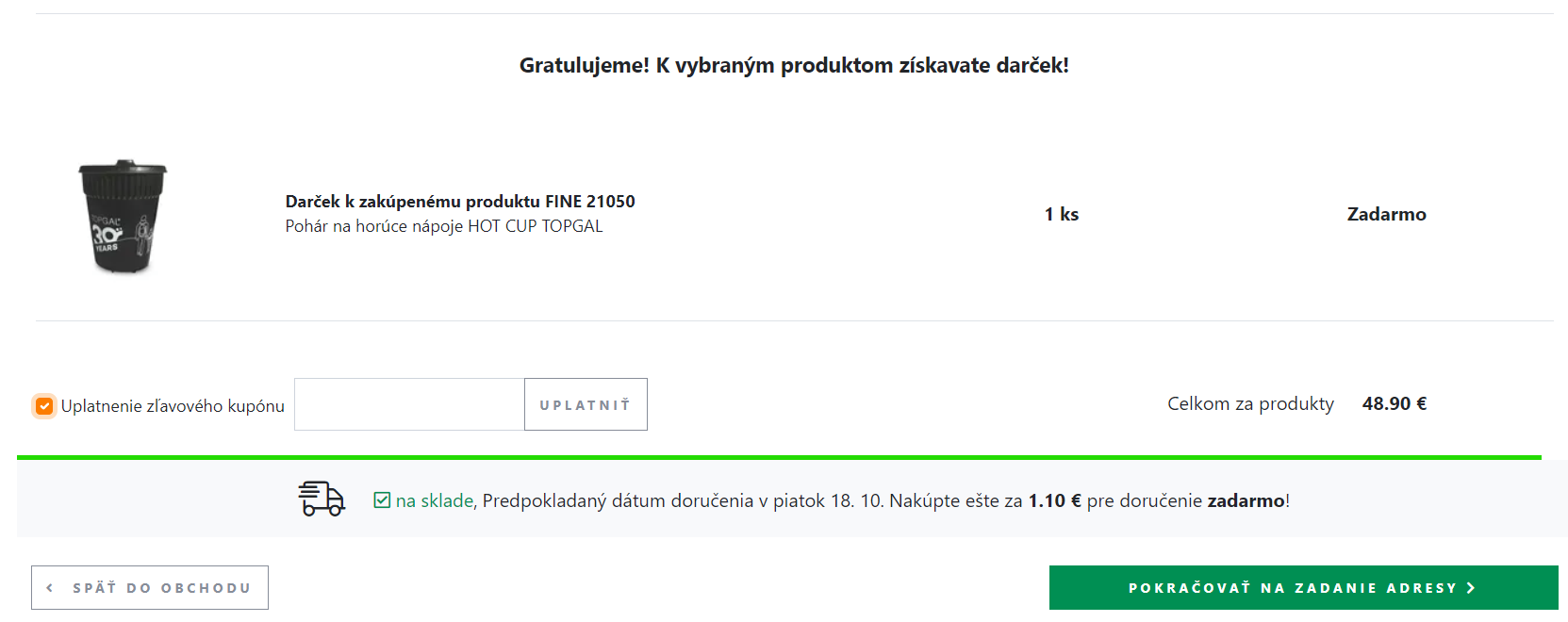Click the green free-shipping progress bar
Screen dimensions: 1568x622
pyautogui.click(x=784, y=456)
